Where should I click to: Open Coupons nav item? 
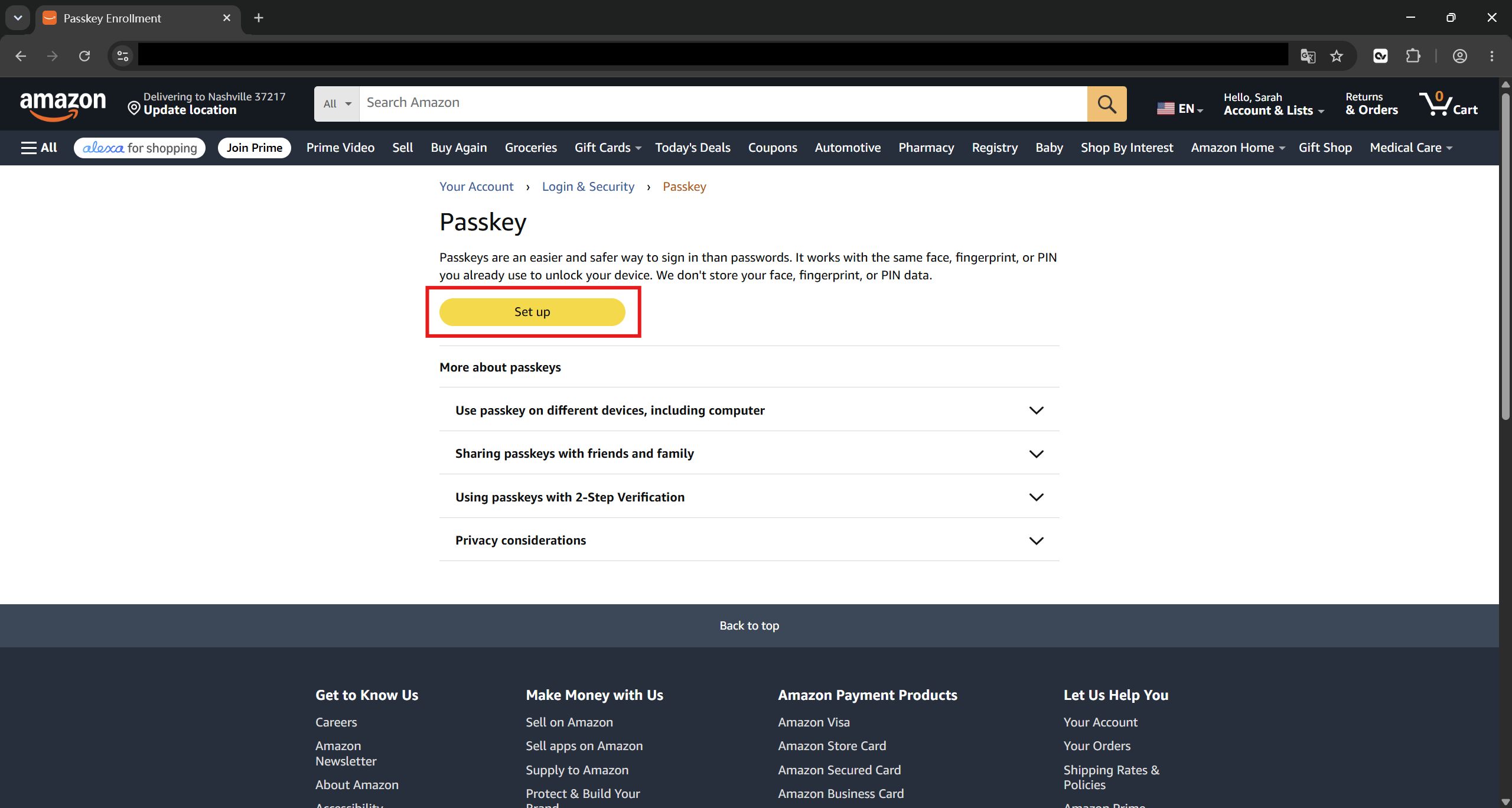[x=773, y=148]
